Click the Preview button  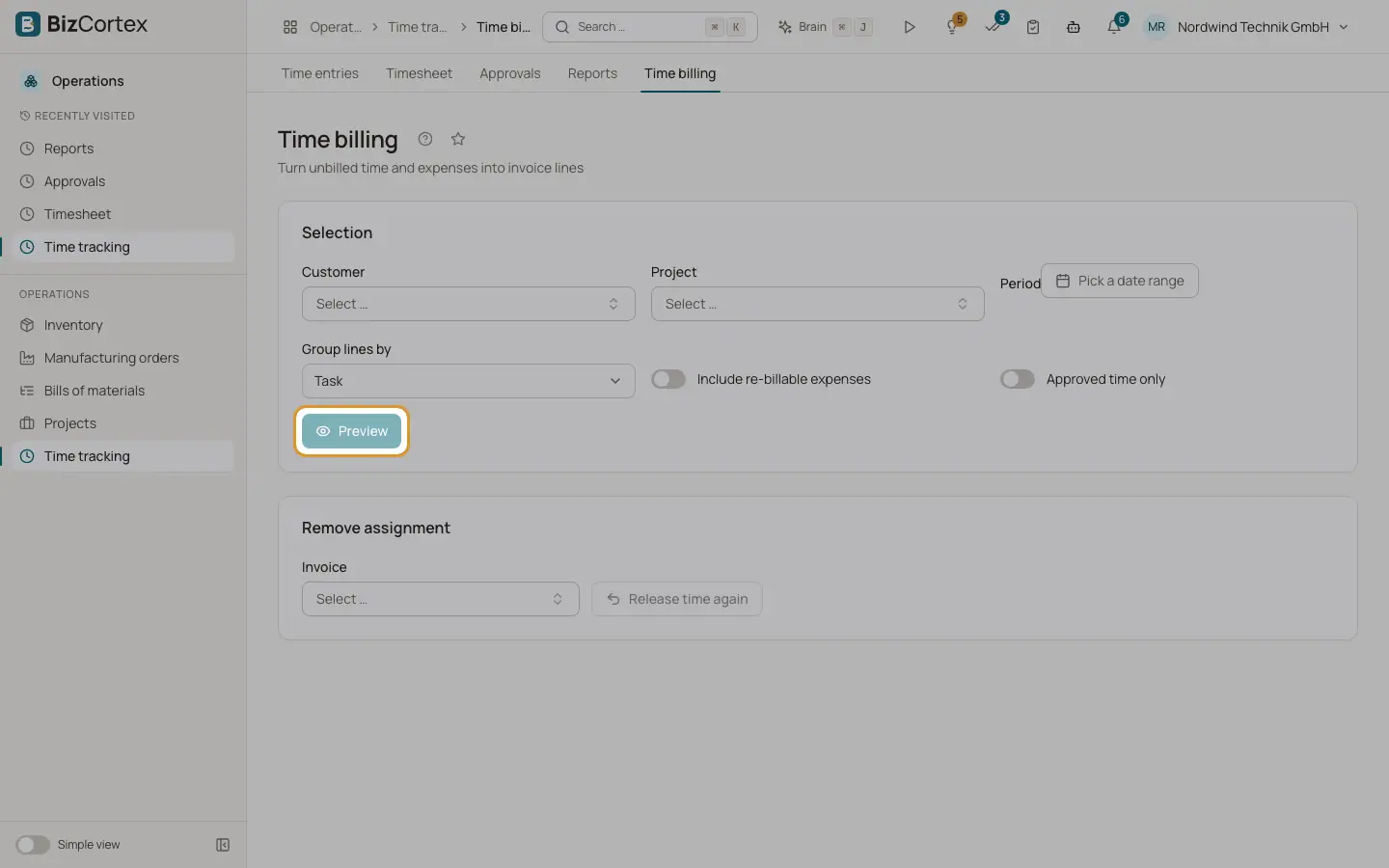(351, 431)
